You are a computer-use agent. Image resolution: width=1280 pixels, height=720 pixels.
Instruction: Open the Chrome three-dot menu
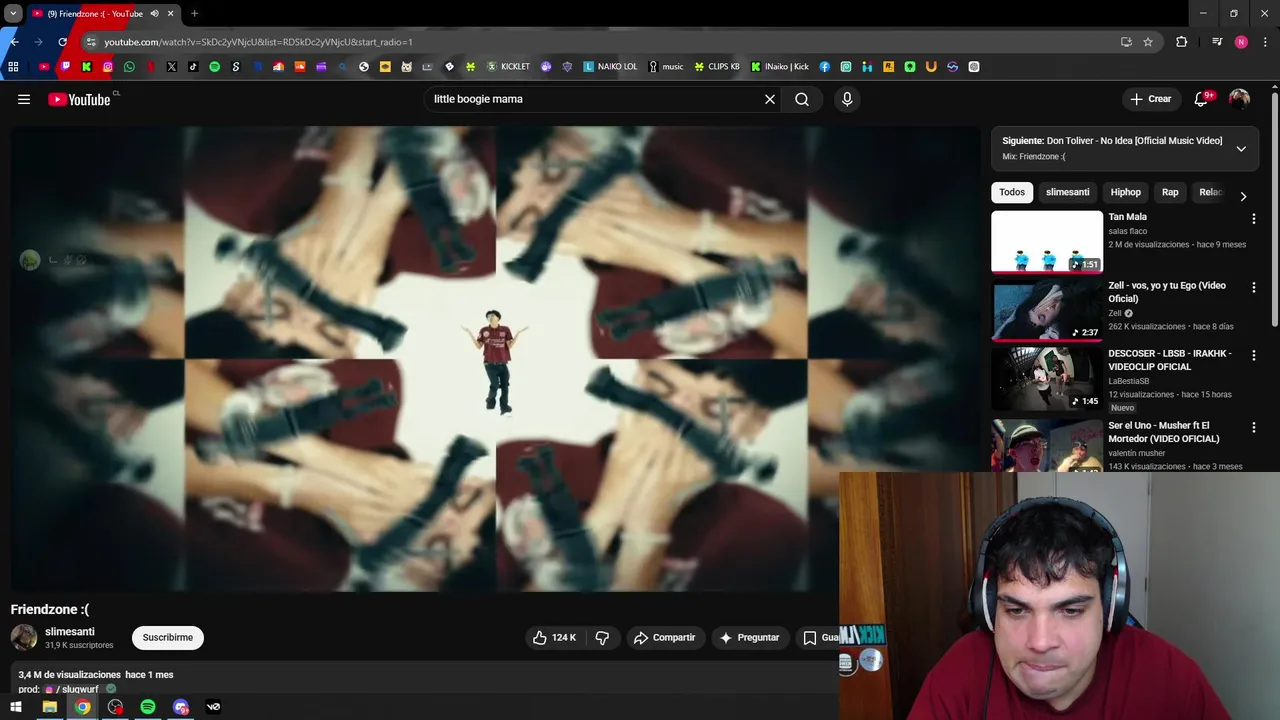point(1264,42)
